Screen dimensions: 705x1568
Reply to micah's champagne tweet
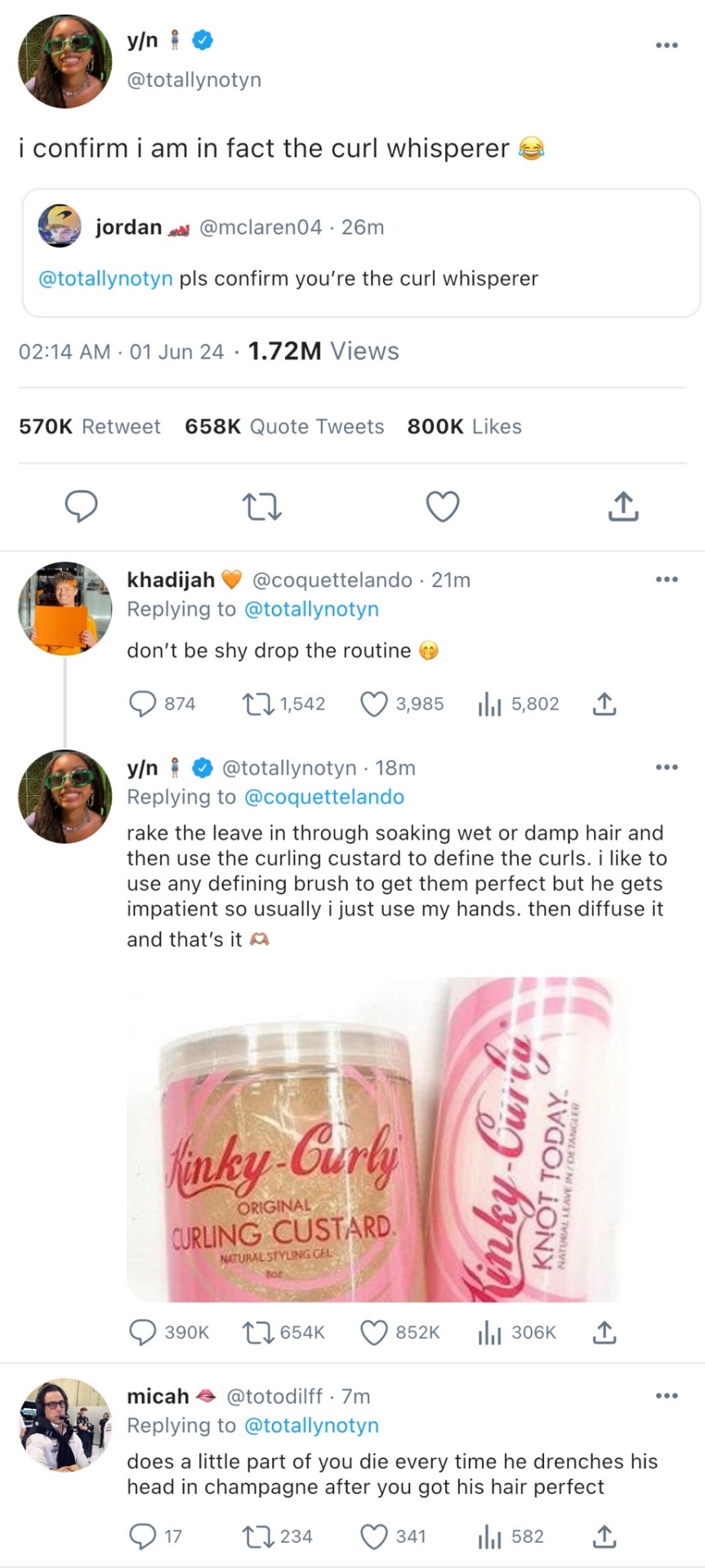(x=143, y=1536)
